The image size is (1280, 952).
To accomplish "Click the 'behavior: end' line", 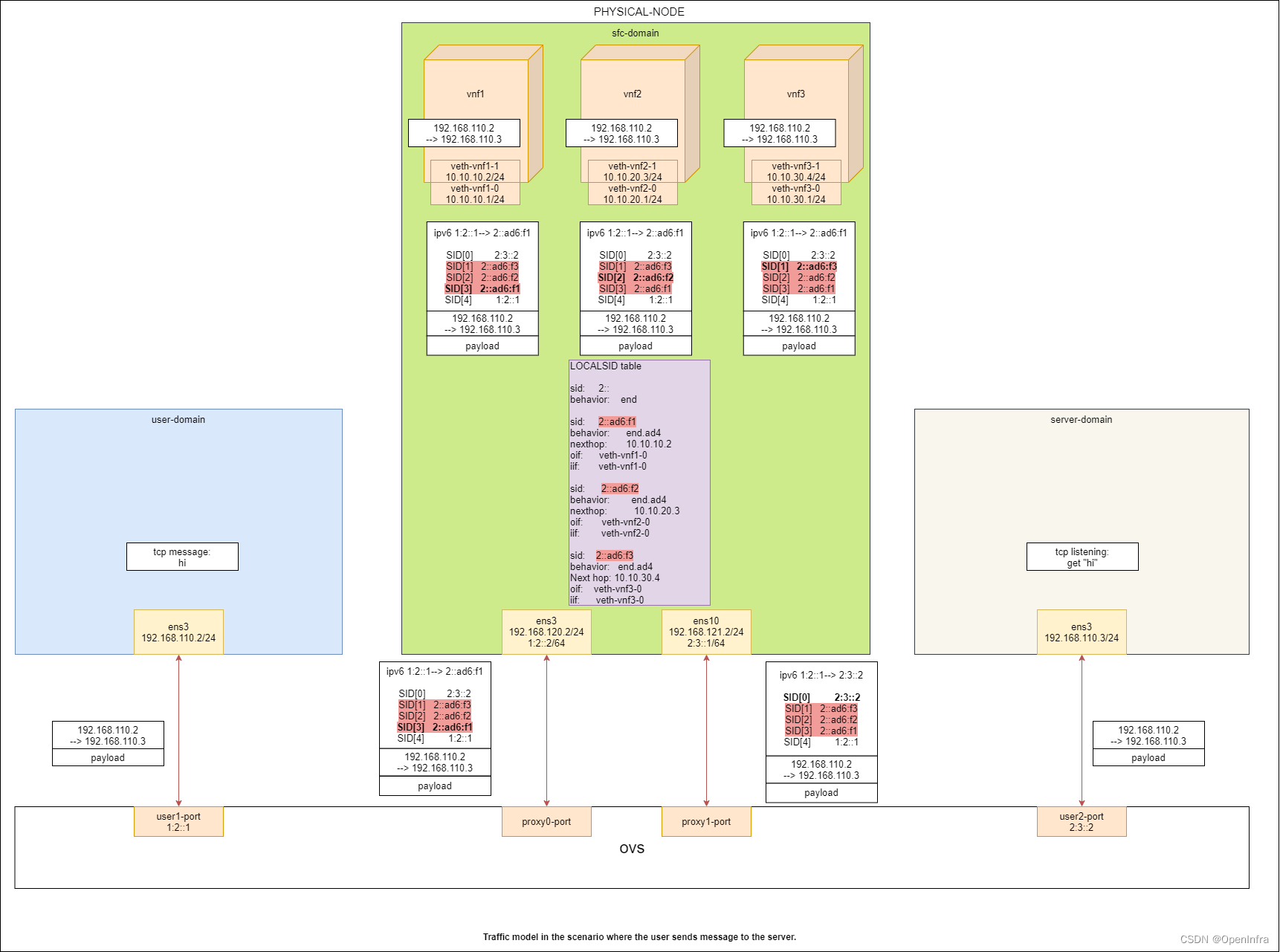I will coord(604,400).
